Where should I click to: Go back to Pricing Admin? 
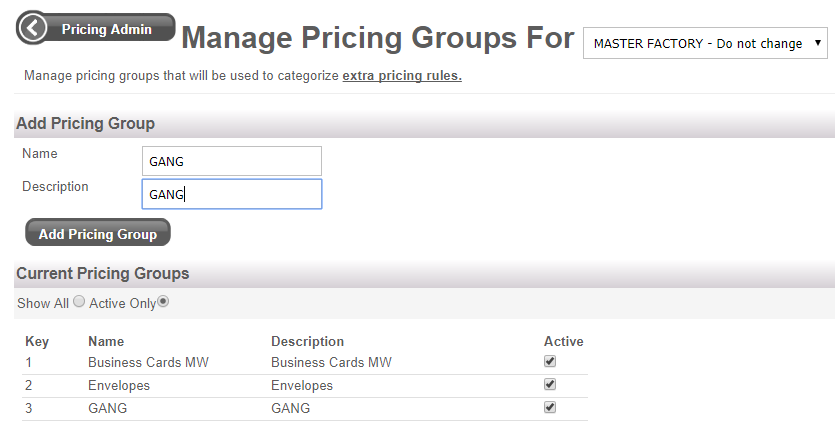[x=106, y=29]
